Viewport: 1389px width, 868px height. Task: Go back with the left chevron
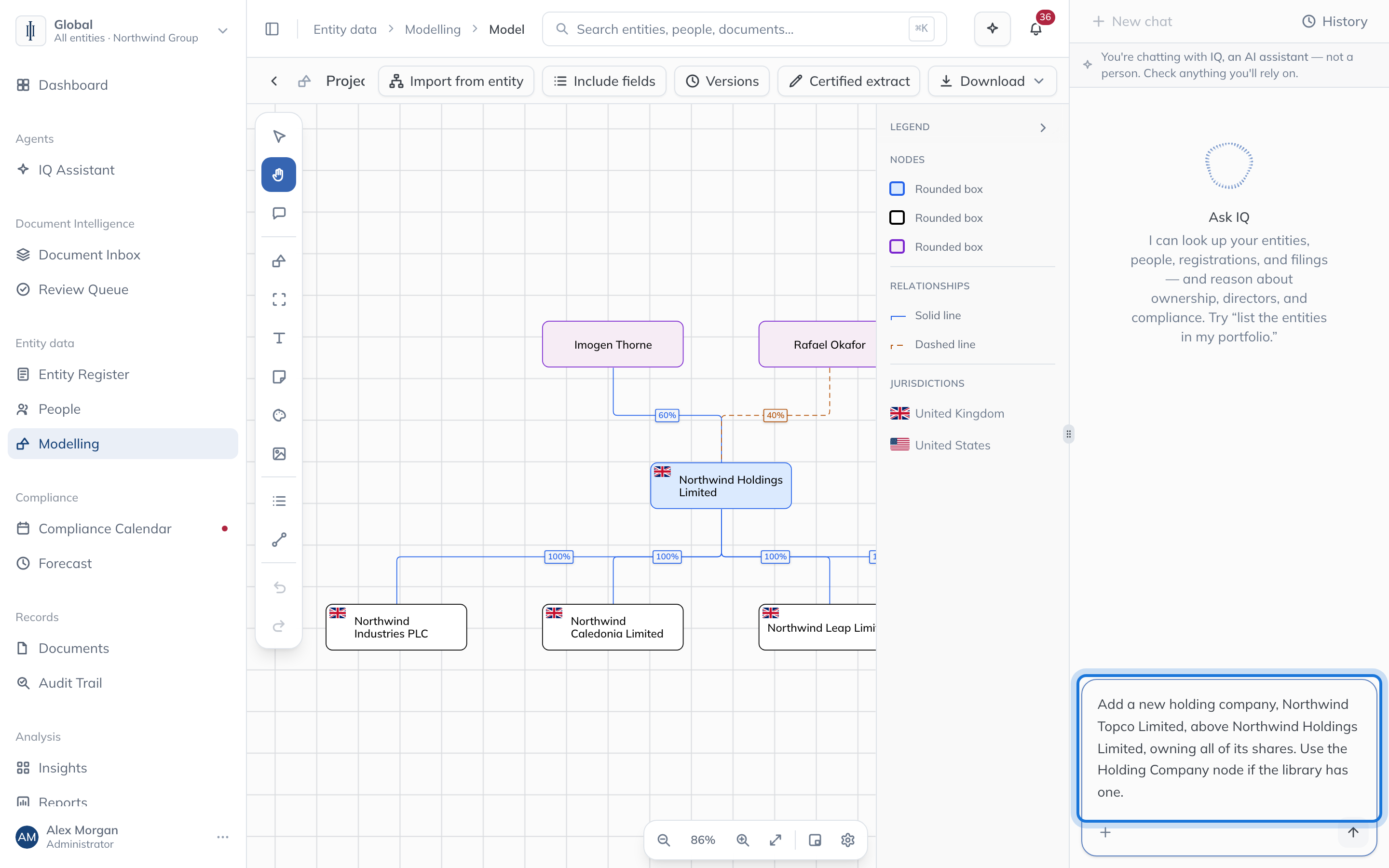pos(274,81)
